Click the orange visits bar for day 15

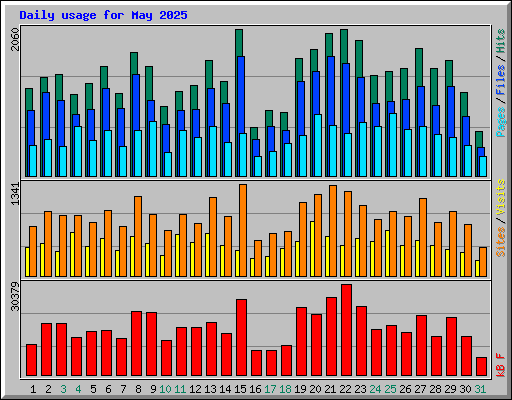pos(243,230)
